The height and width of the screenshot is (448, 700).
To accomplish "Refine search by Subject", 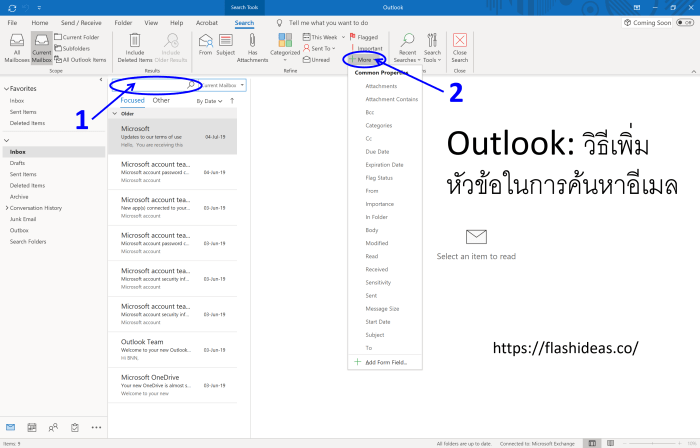I will 225,45.
